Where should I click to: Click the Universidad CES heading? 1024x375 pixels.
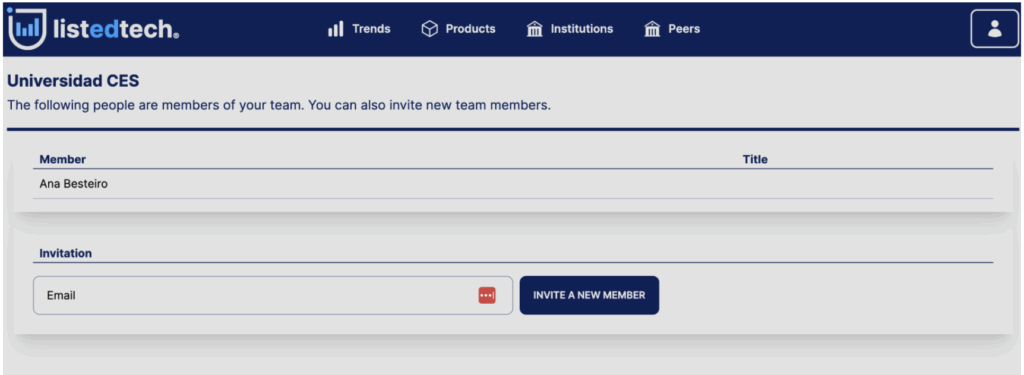click(73, 82)
